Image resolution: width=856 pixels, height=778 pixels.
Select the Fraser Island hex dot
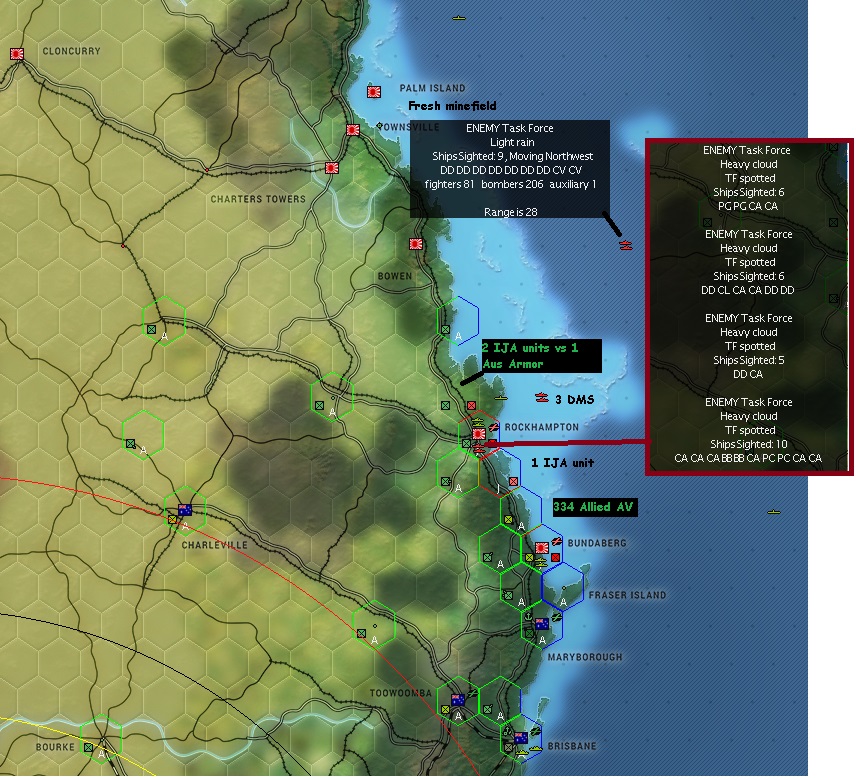point(564,588)
